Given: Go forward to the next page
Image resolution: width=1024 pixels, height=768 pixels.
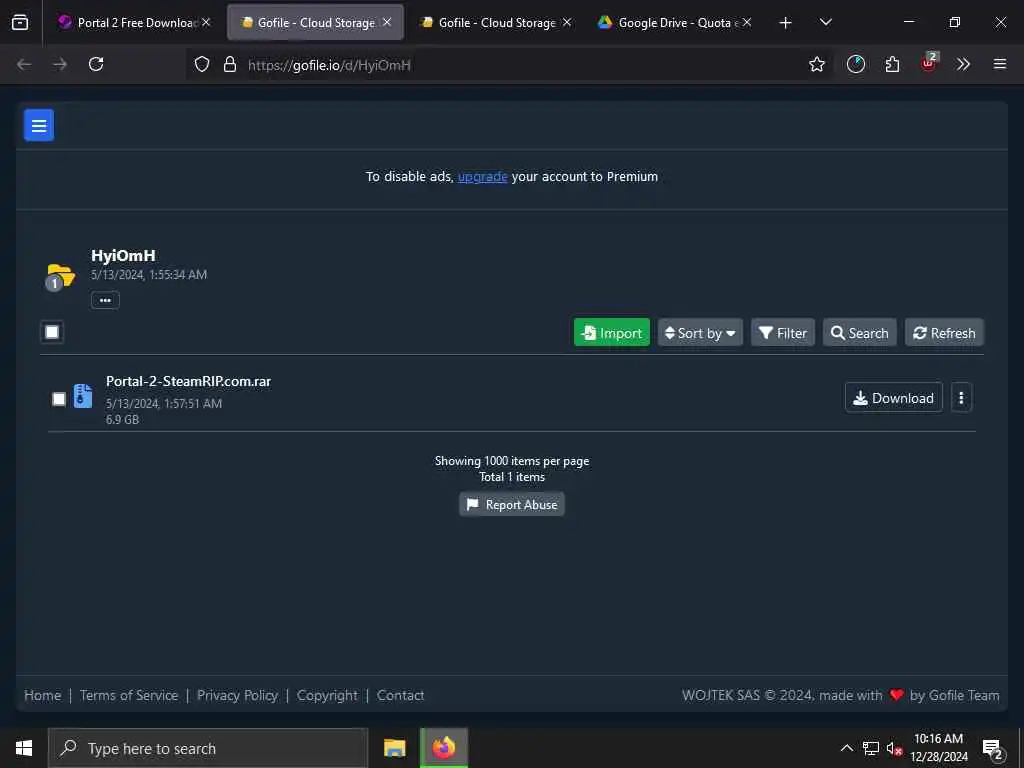Looking at the screenshot, I should click(x=59, y=64).
